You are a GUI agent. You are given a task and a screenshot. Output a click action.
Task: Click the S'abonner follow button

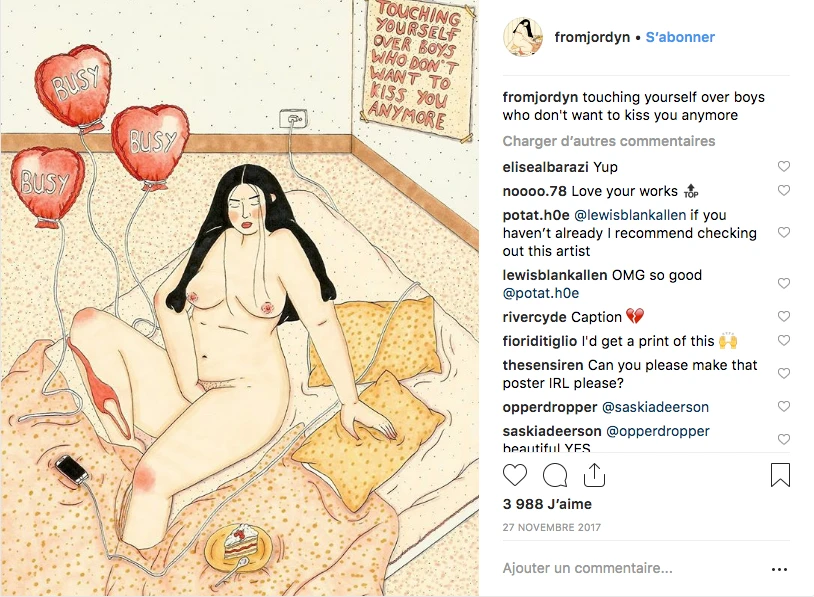pyautogui.click(x=680, y=37)
